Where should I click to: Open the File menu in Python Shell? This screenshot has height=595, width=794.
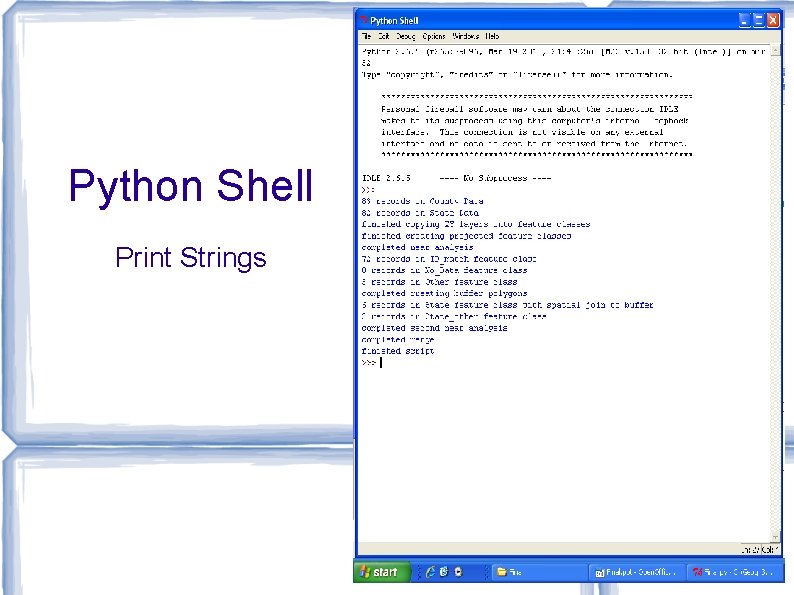click(366, 36)
